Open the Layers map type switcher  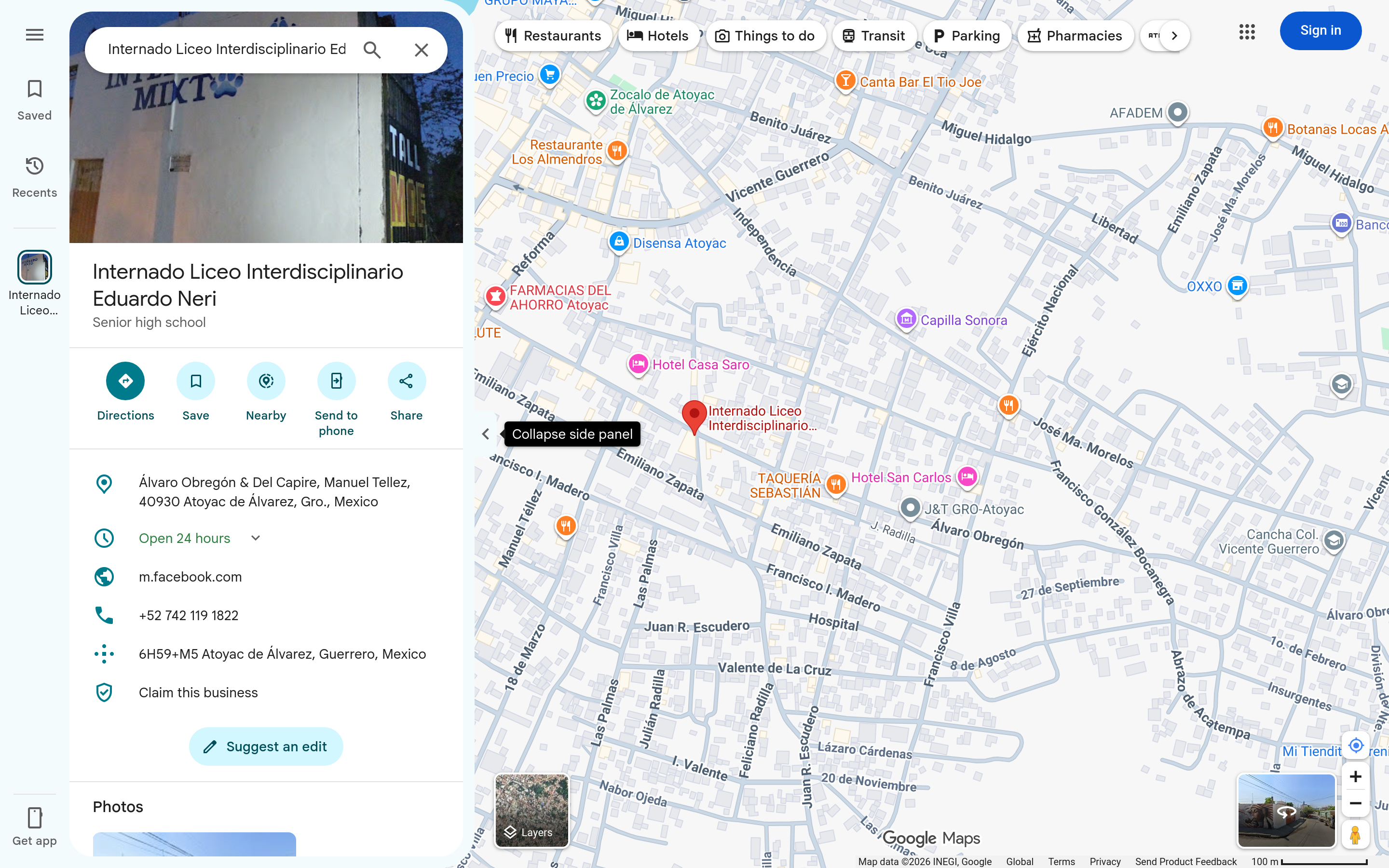click(531, 811)
